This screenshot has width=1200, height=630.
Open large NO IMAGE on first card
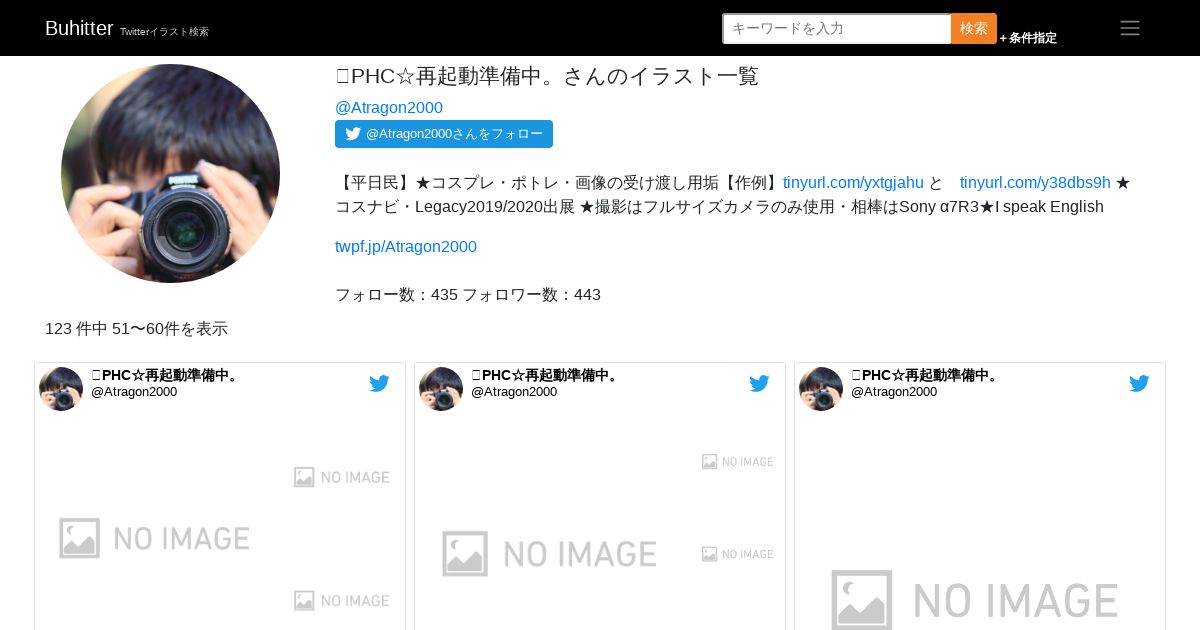point(155,538)
